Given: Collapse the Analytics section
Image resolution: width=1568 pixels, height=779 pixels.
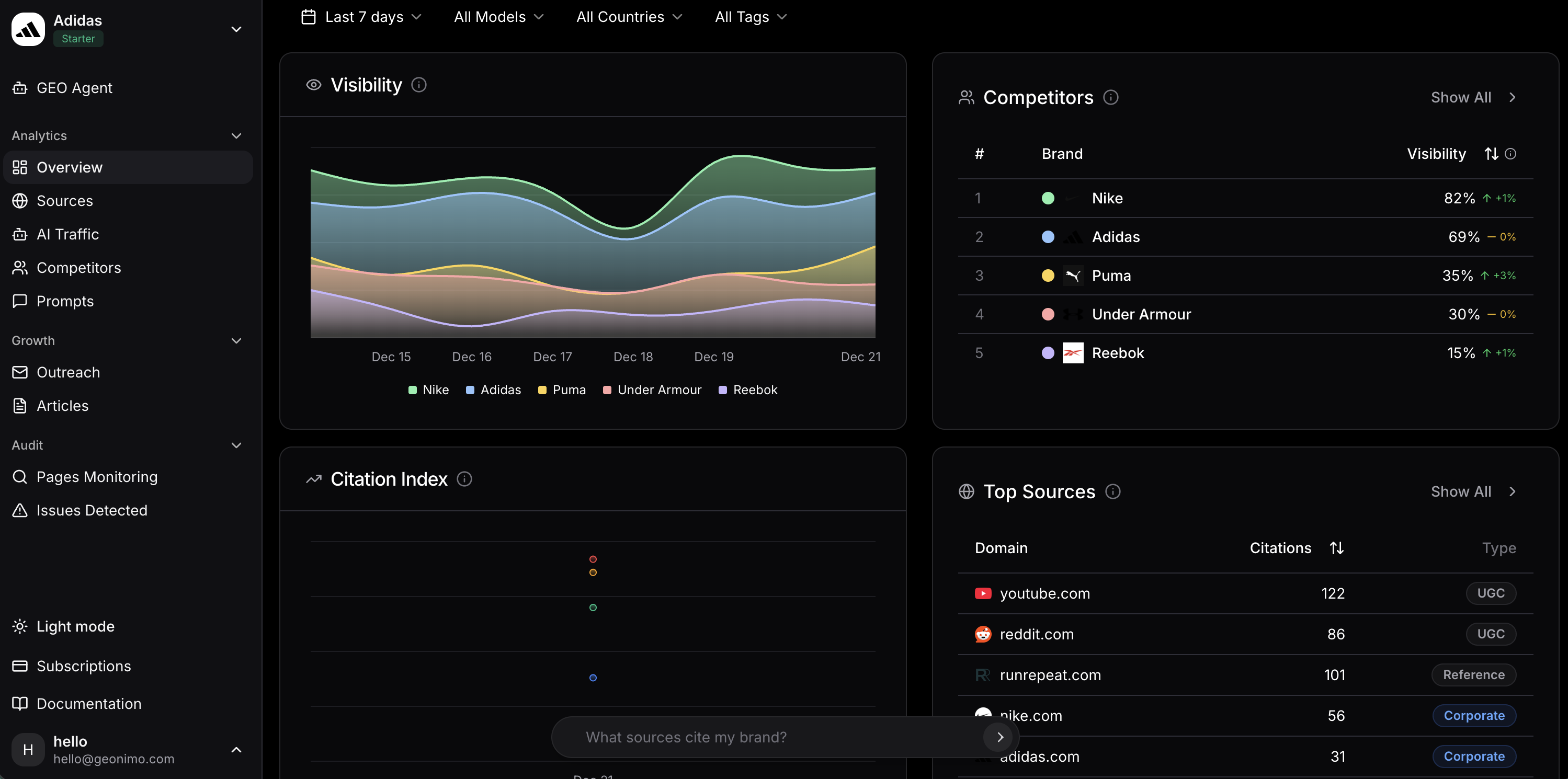Looking at the screenshot, I should (x=236, y=135).
